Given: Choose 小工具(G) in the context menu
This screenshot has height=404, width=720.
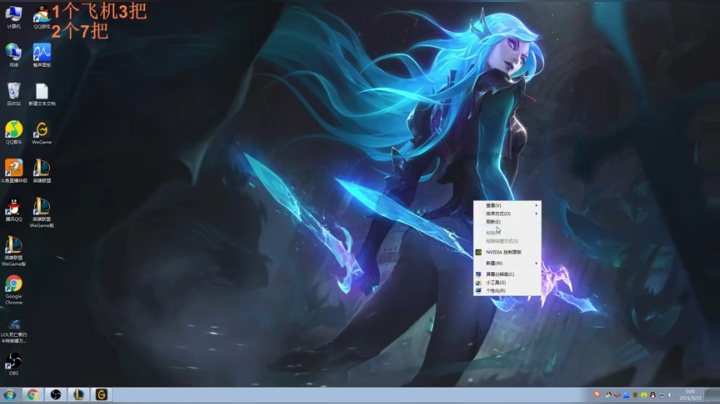Looking at the screenshot, I should coord(507,282).
